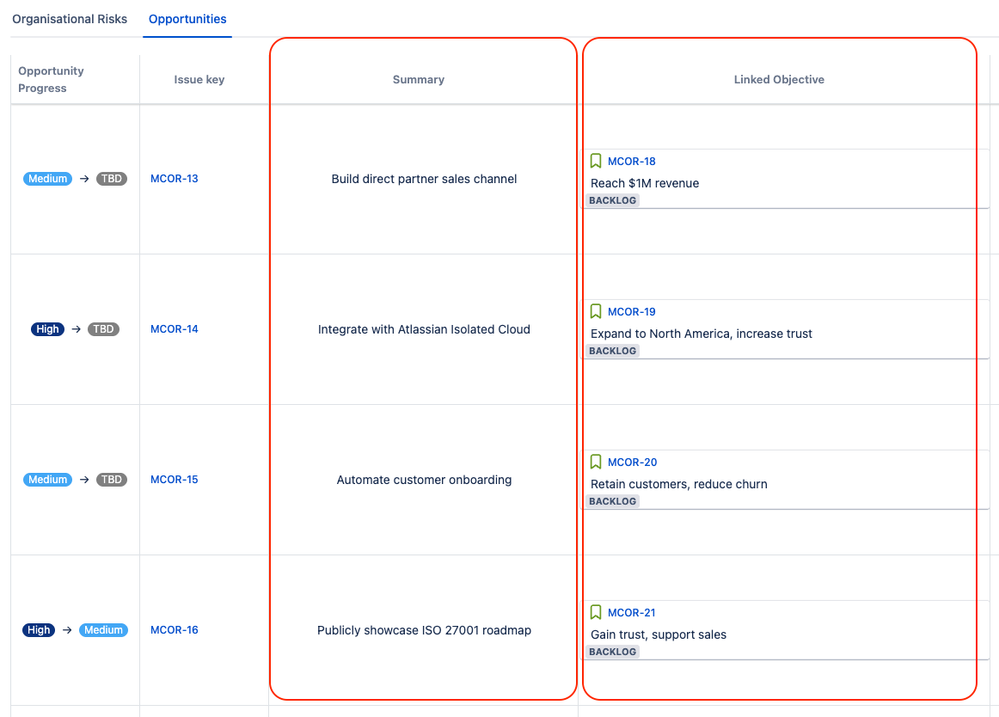Image resolution: width=999 pixels, height=717 pixels.
Task: Click the bookmark icon beside MCOR-20
Action: click(x=596, y=462)
